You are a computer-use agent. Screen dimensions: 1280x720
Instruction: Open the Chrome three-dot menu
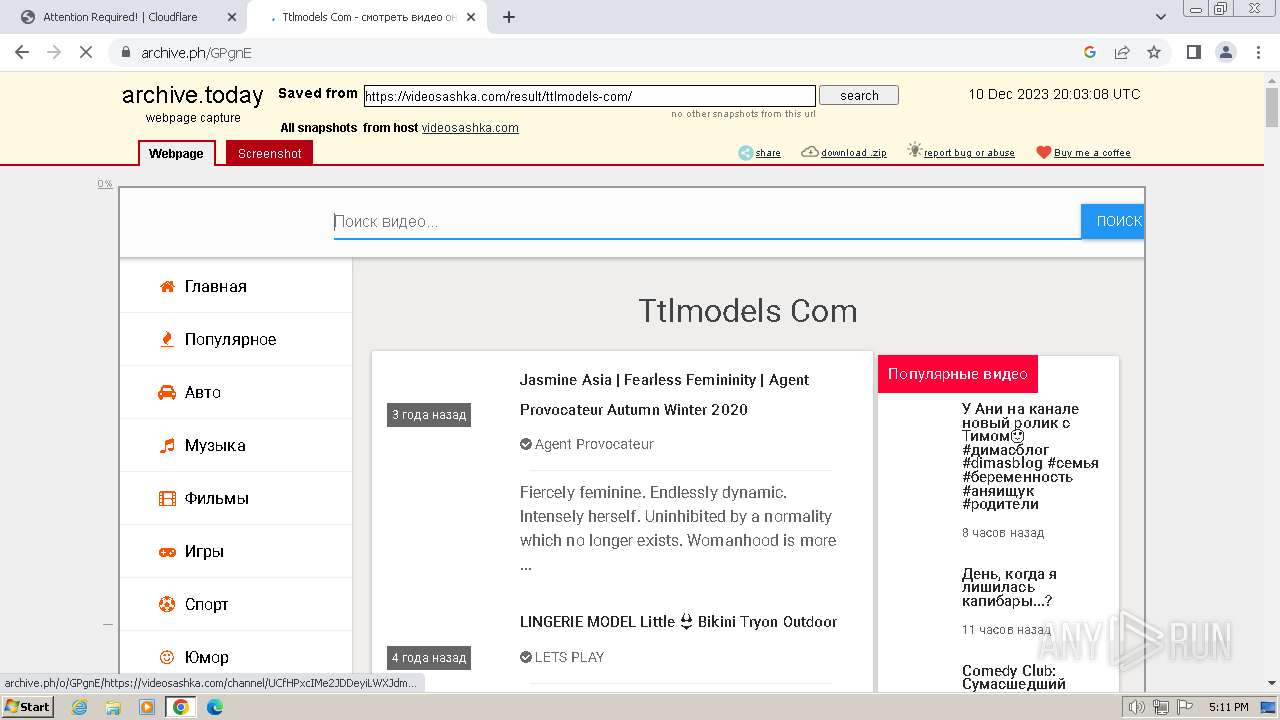(x=1258, y=52)
